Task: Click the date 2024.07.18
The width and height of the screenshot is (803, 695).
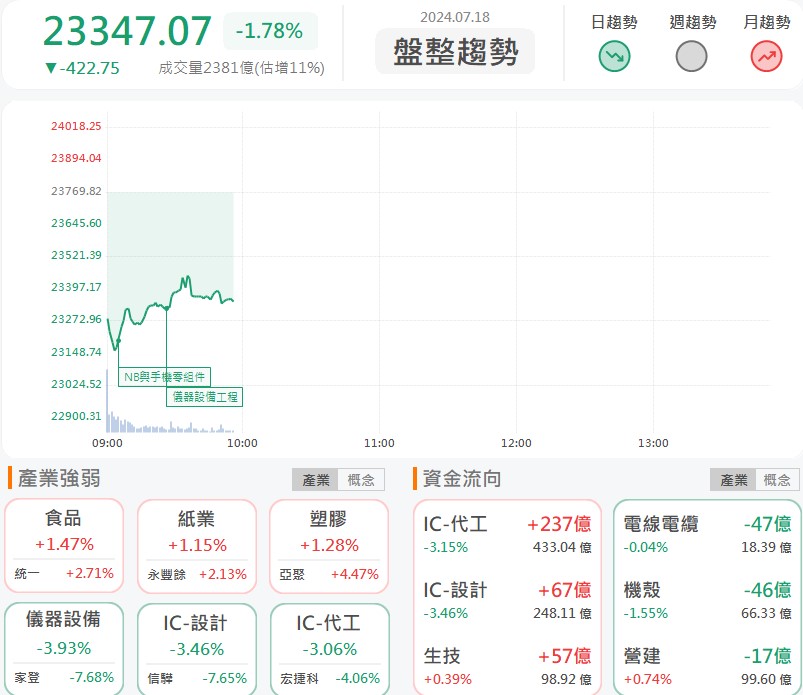Action: (x=455, y=17)
